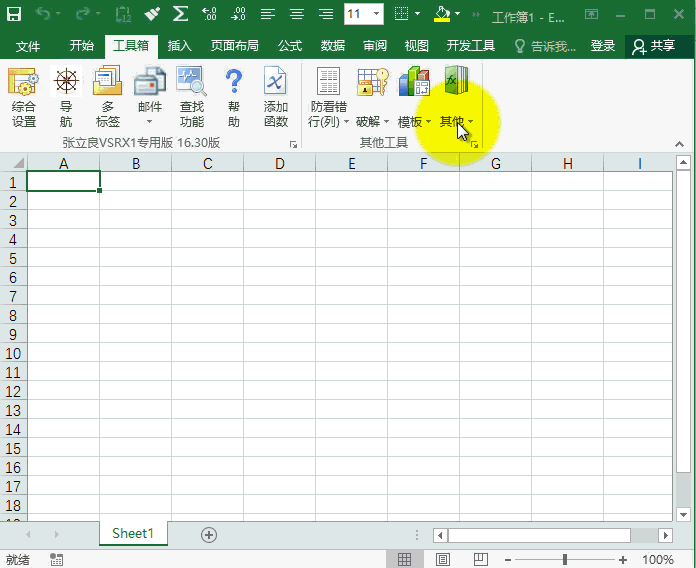Screen dimensions: 696x568
Task: Switch to the 插入 ribbon tab
Action: [180, 47]
